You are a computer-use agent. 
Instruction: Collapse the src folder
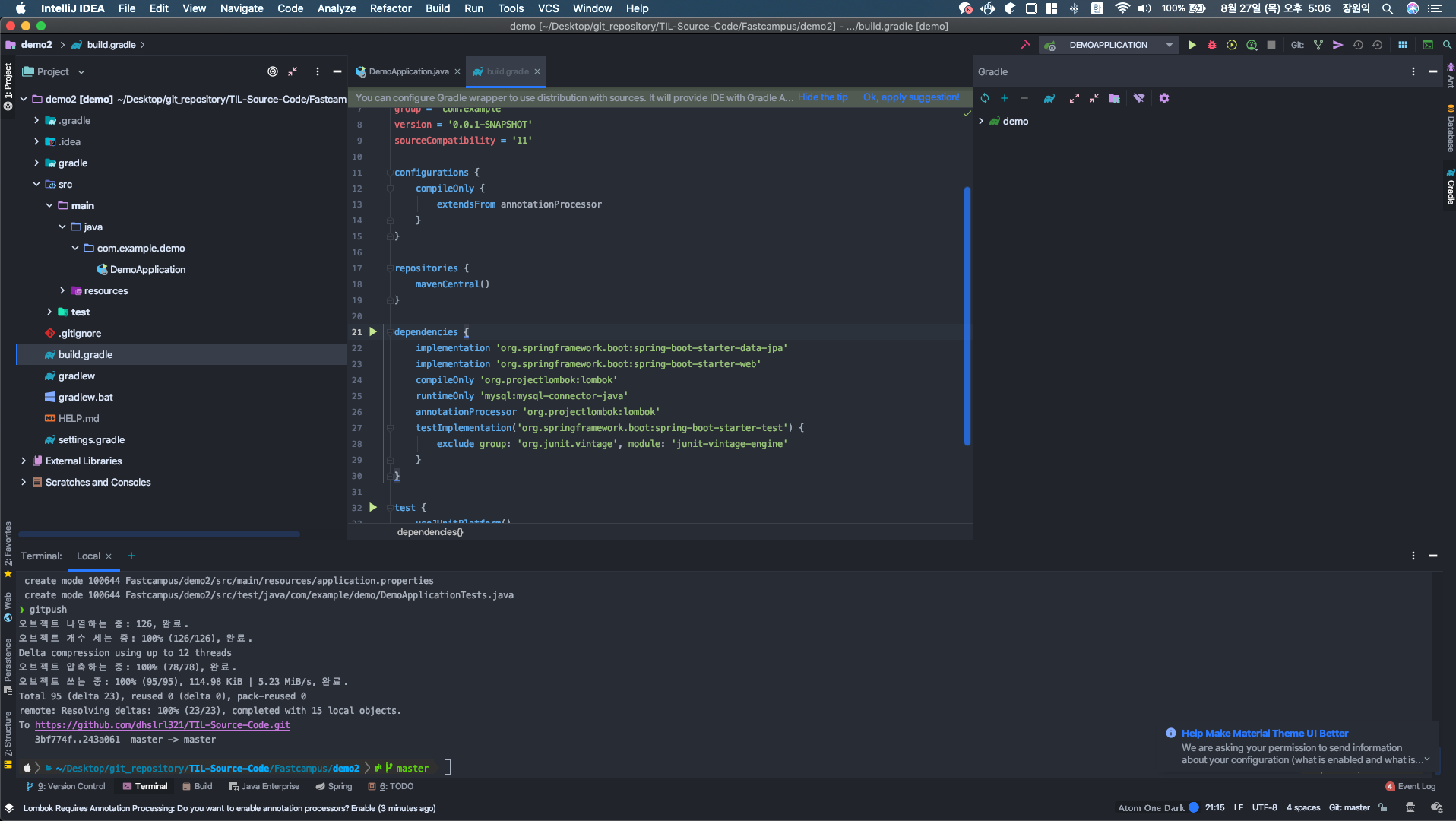(x=36, y=184)
